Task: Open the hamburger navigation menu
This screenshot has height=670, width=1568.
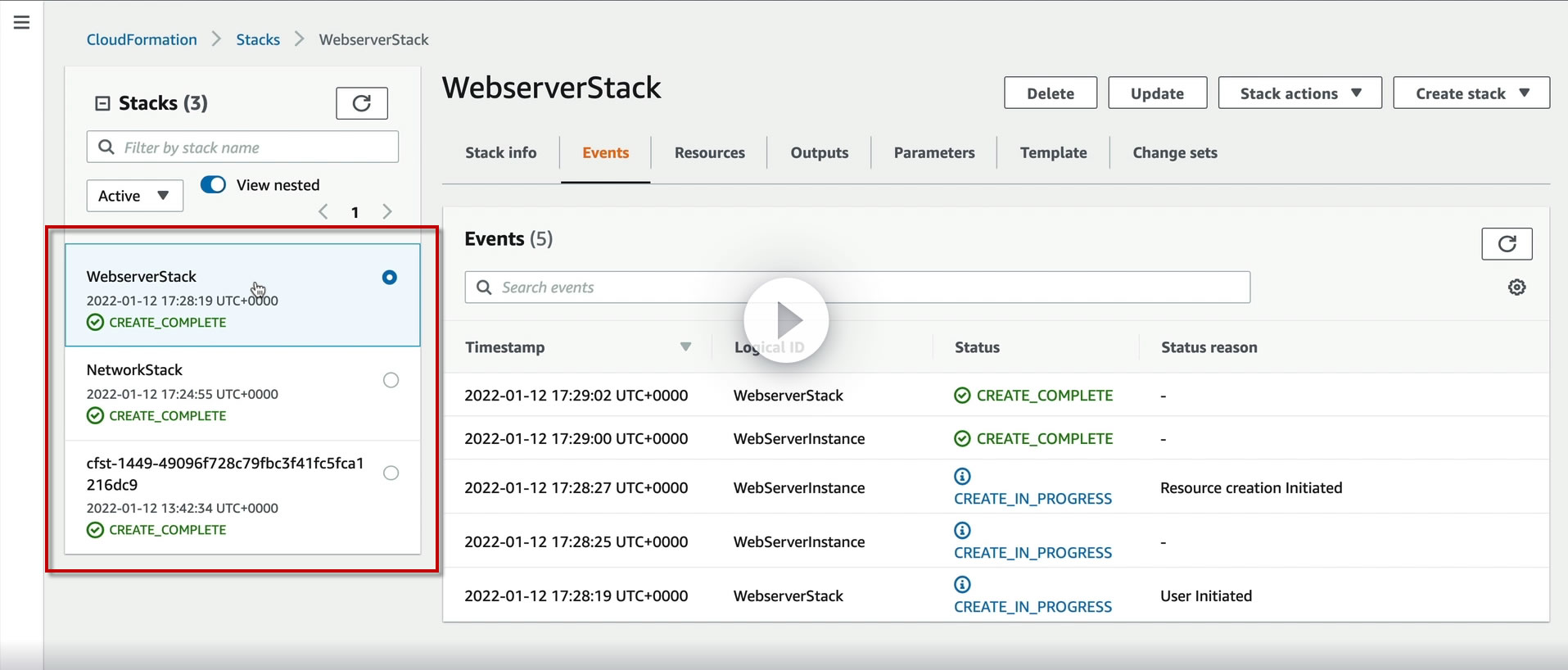Action: [22, 22]
